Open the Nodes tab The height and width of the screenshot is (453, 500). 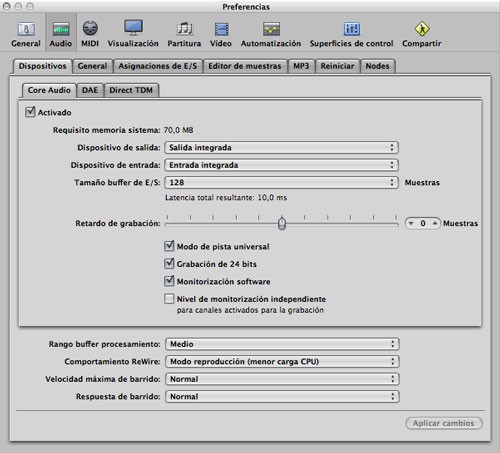pos(377,66)
